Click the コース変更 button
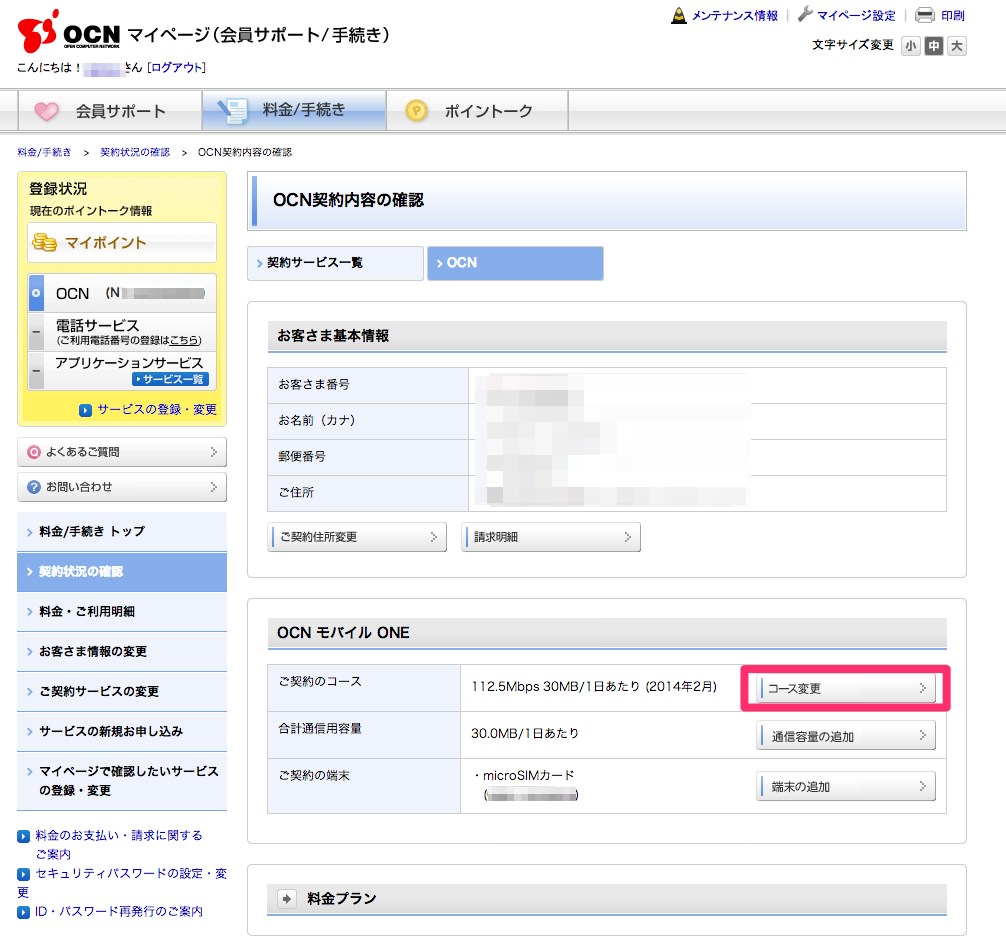The width and height of the screenshot is (1006, 942). [846, 689]
